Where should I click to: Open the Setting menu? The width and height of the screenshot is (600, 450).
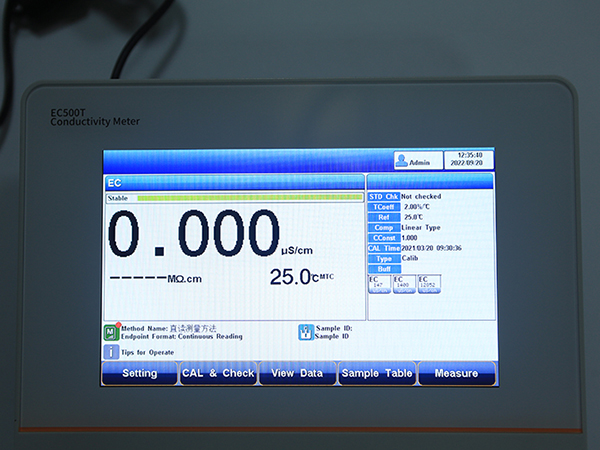pos(140,373)
